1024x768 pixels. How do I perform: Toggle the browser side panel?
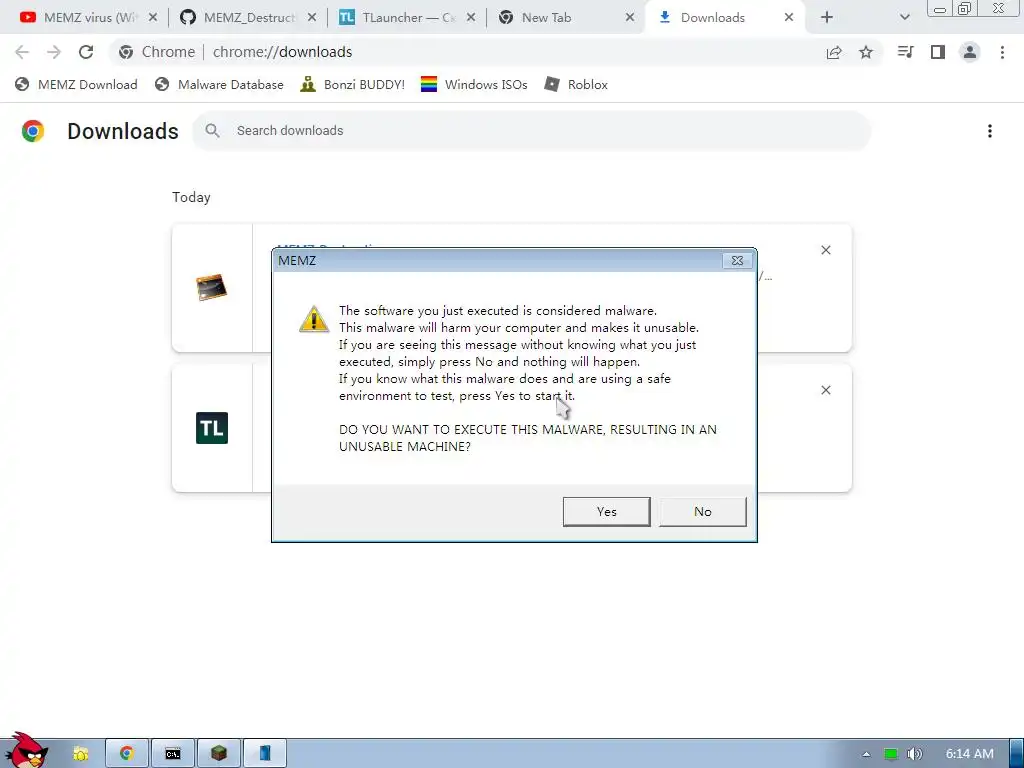[x=938, y=52]
